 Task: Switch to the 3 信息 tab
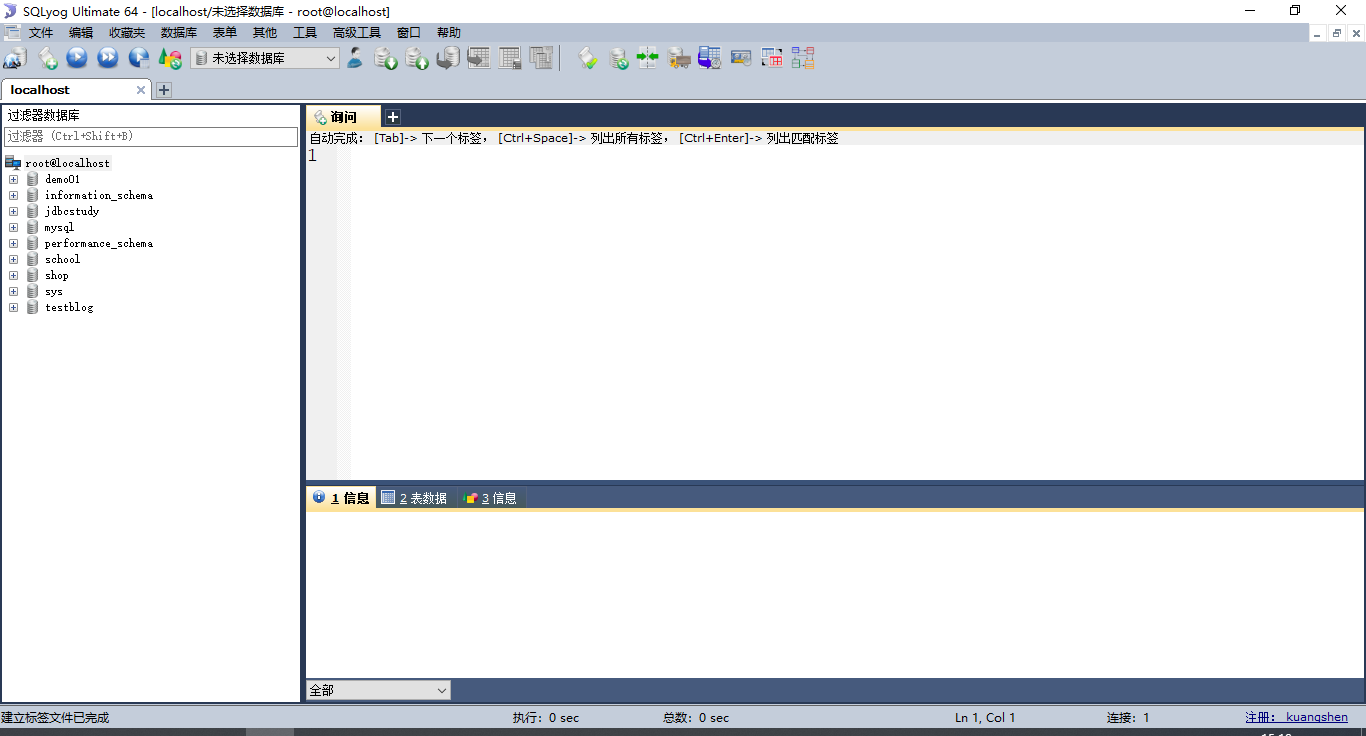(492, 498)
